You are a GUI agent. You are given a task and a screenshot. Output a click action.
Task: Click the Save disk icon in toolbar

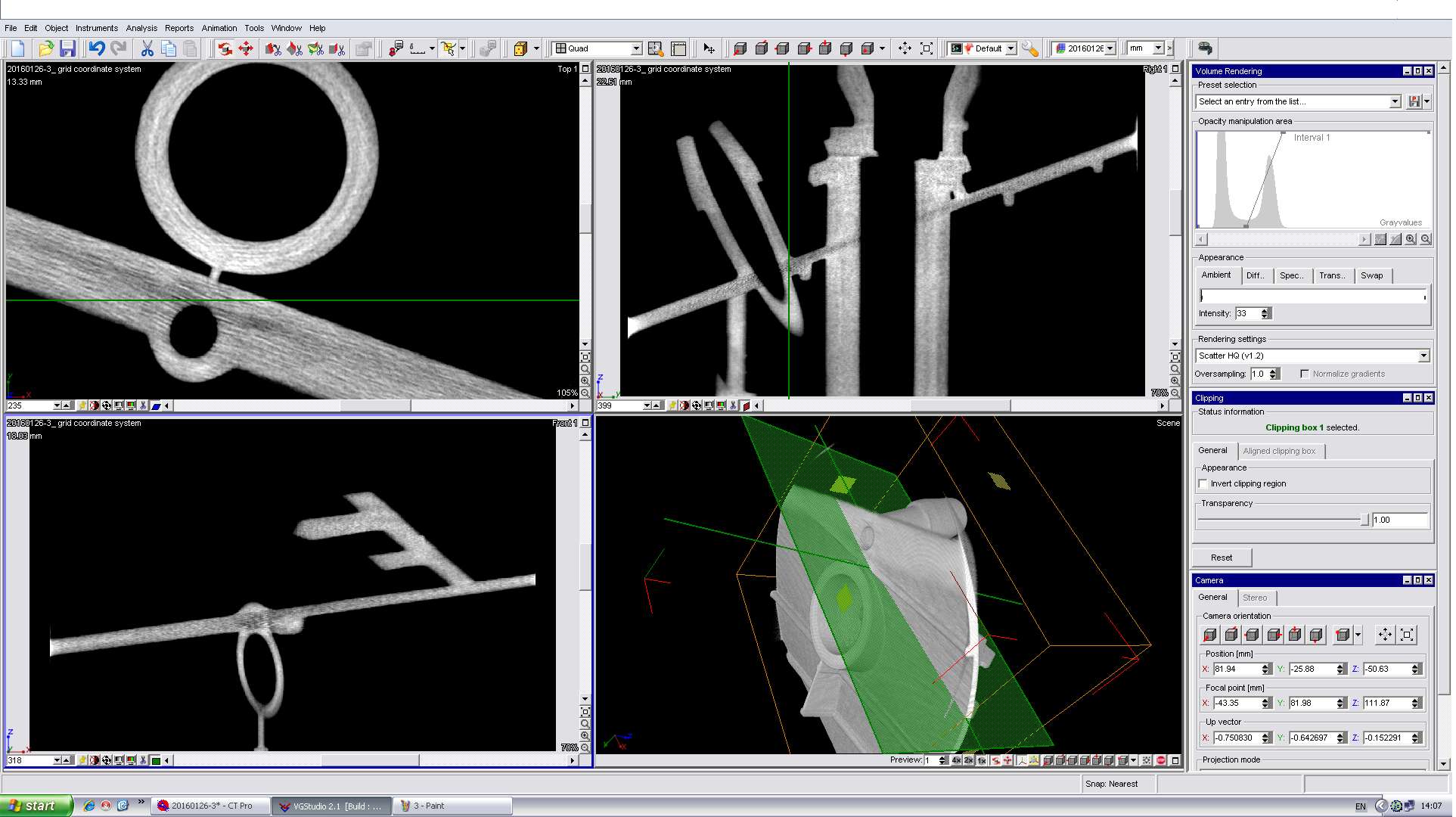pos(68,48)
